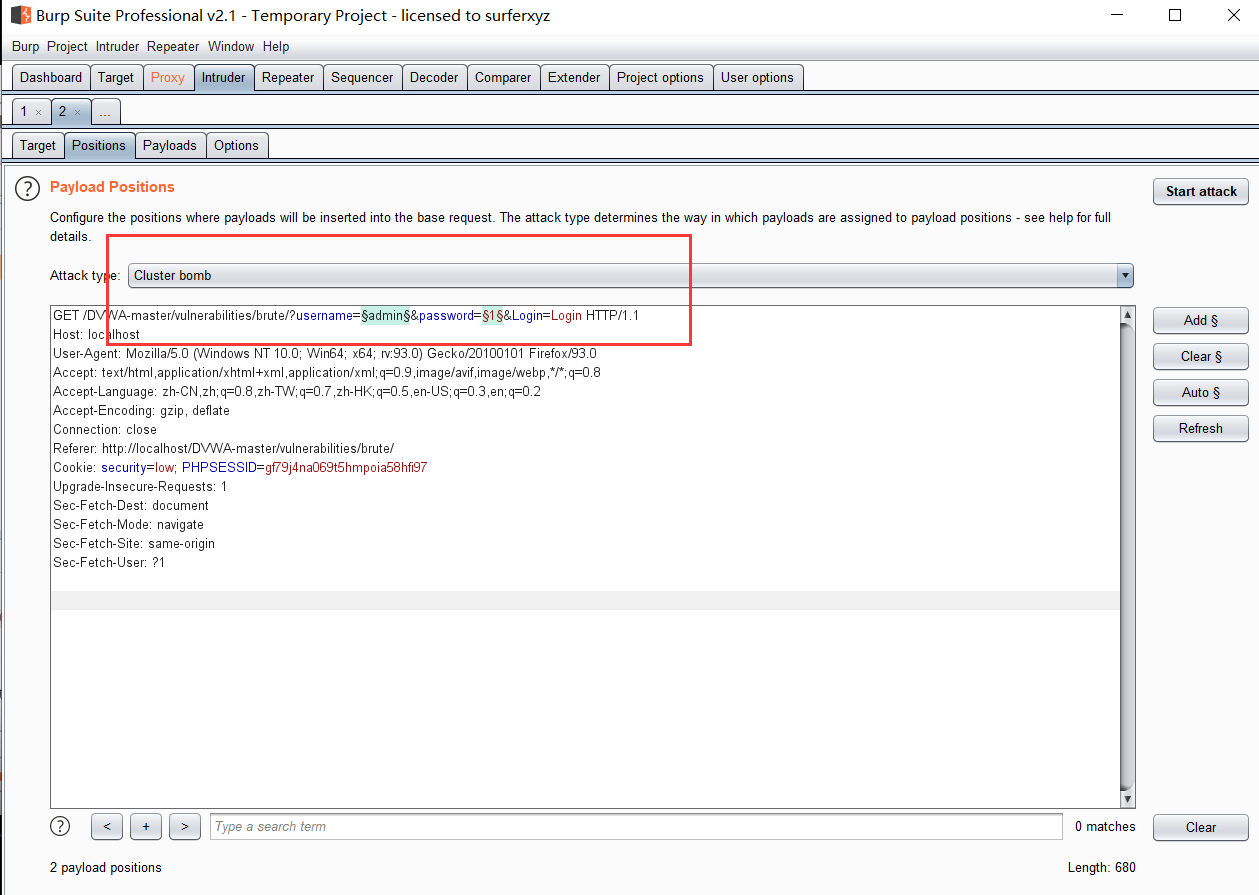This screenshot has height=895, width=1259.
Task: Click the §admin§ payload marker
Action: tap(386, 316)
